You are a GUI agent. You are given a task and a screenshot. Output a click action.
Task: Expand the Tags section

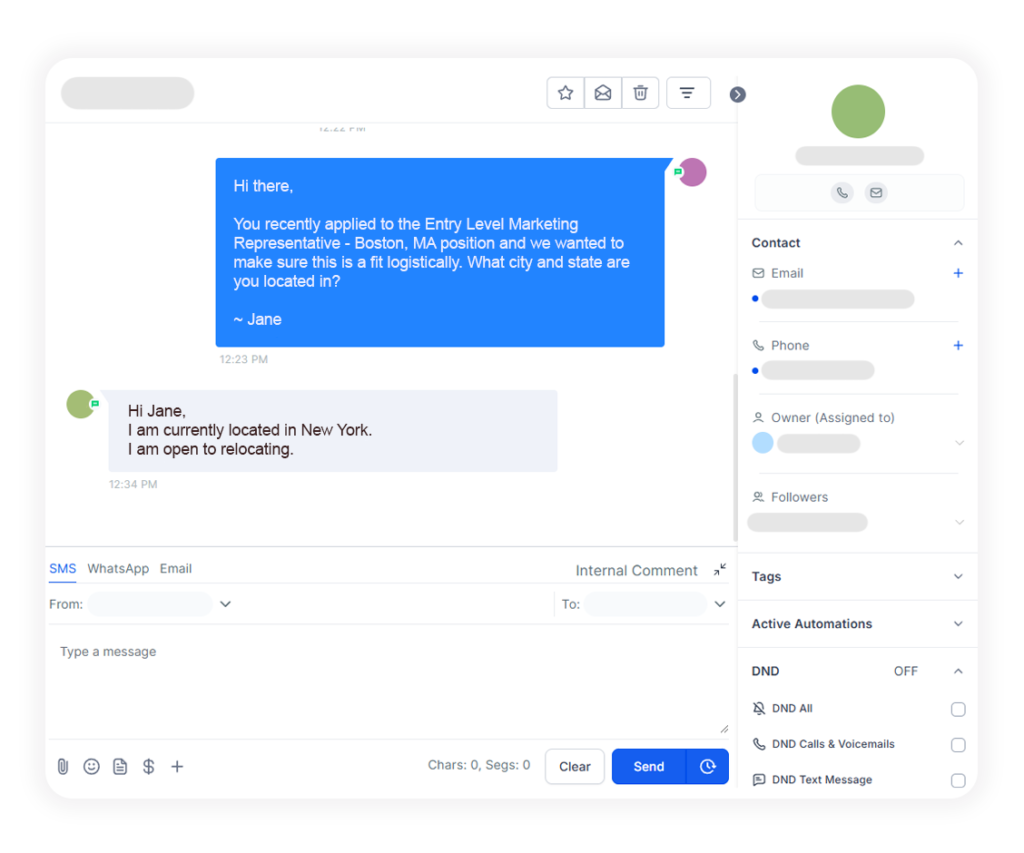coord(857,577)
